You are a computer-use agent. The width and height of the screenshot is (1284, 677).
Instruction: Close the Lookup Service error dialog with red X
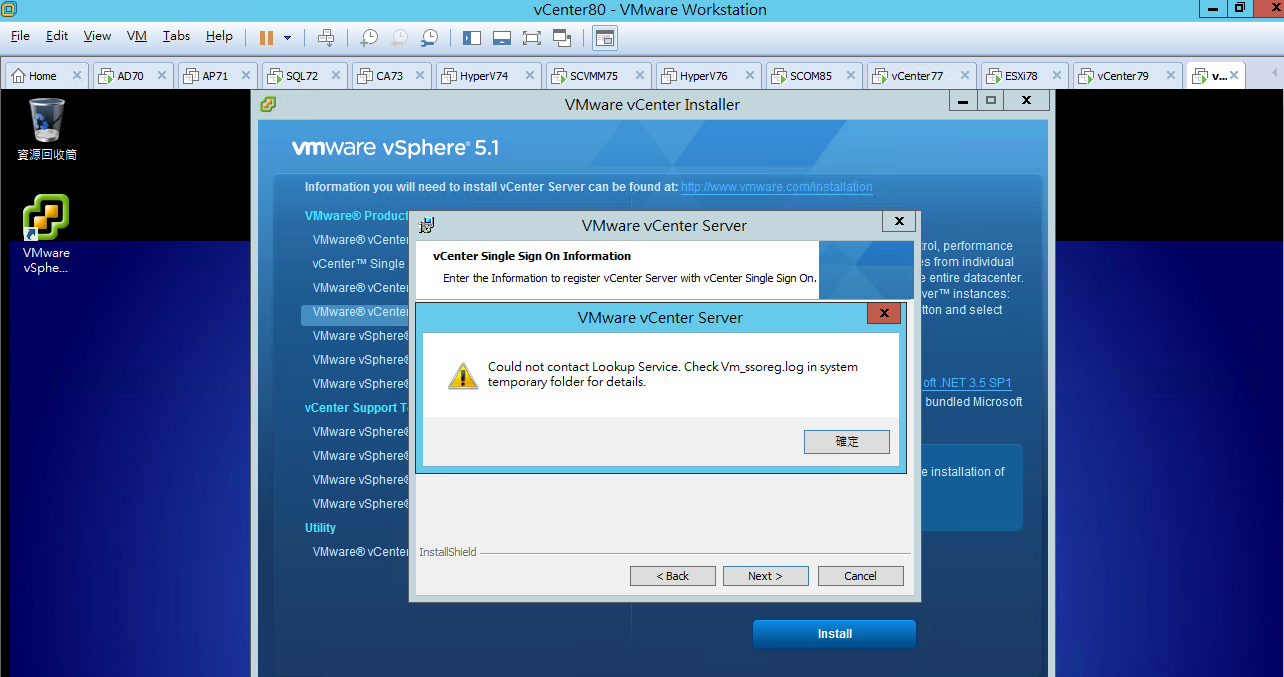(883, 314)
